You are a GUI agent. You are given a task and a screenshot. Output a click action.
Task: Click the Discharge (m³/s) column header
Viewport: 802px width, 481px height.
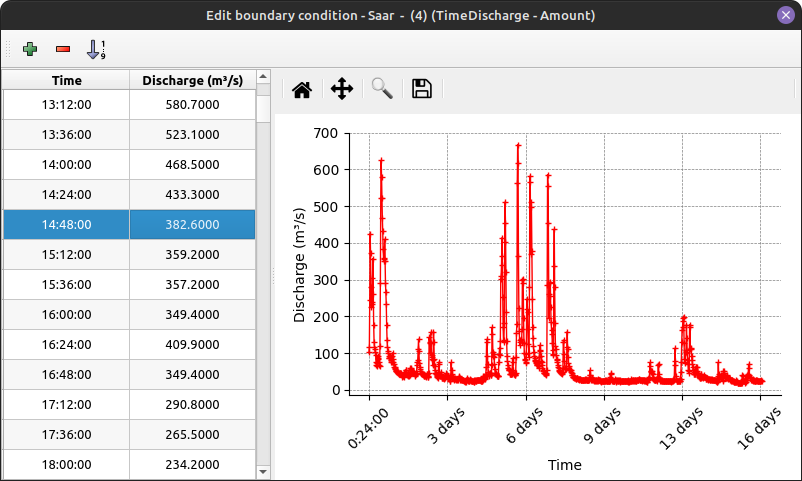click(192, 80)
